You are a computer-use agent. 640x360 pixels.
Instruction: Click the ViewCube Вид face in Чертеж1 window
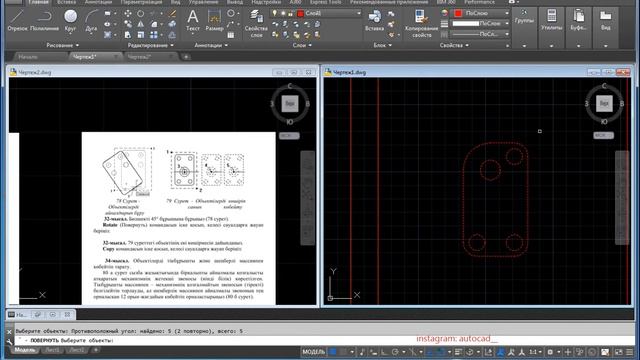604,104
